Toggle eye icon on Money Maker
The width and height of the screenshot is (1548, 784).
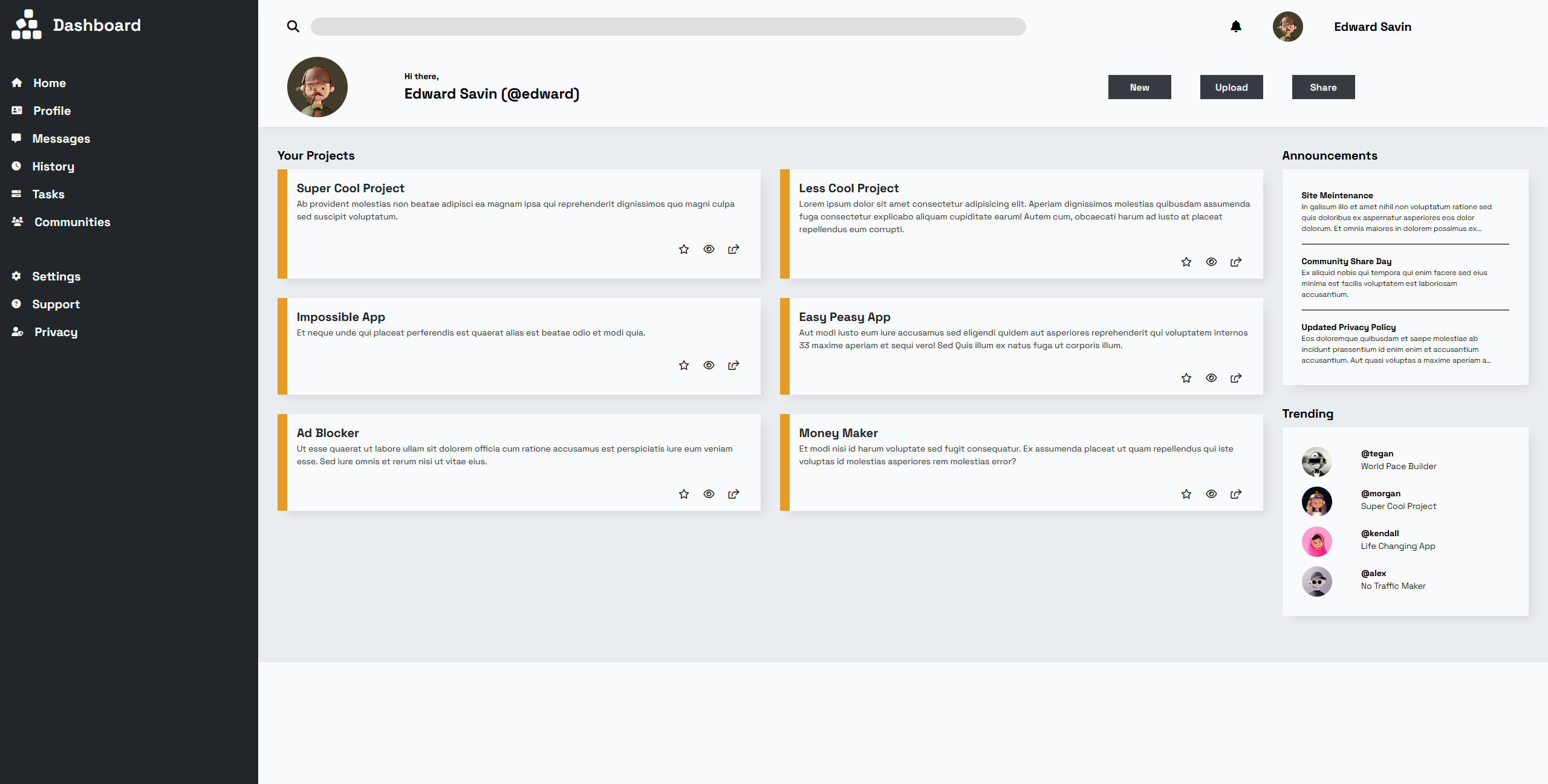(1211, 494)
